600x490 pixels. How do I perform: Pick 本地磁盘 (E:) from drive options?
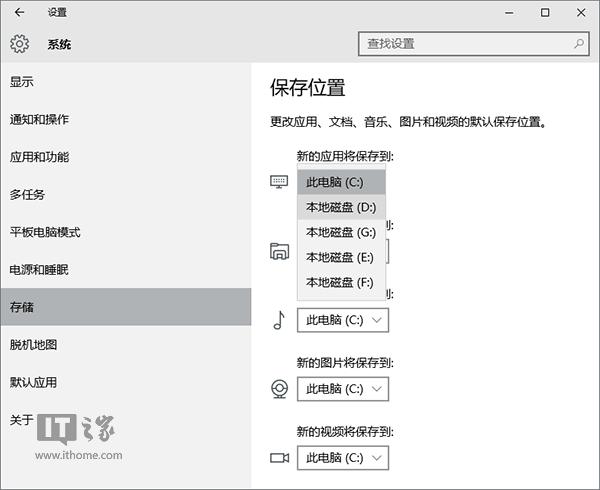[x=341, y=257]
